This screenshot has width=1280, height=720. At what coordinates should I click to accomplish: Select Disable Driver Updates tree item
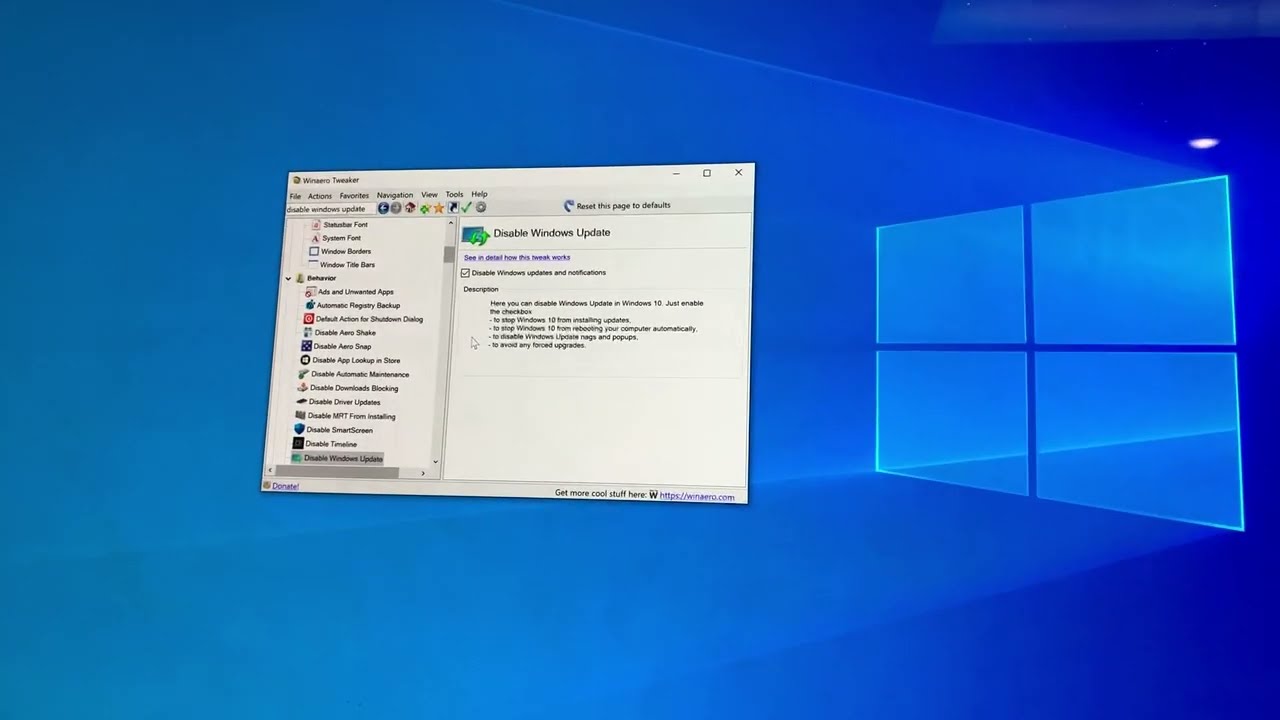pyautogui.click(x=344, y=402)
